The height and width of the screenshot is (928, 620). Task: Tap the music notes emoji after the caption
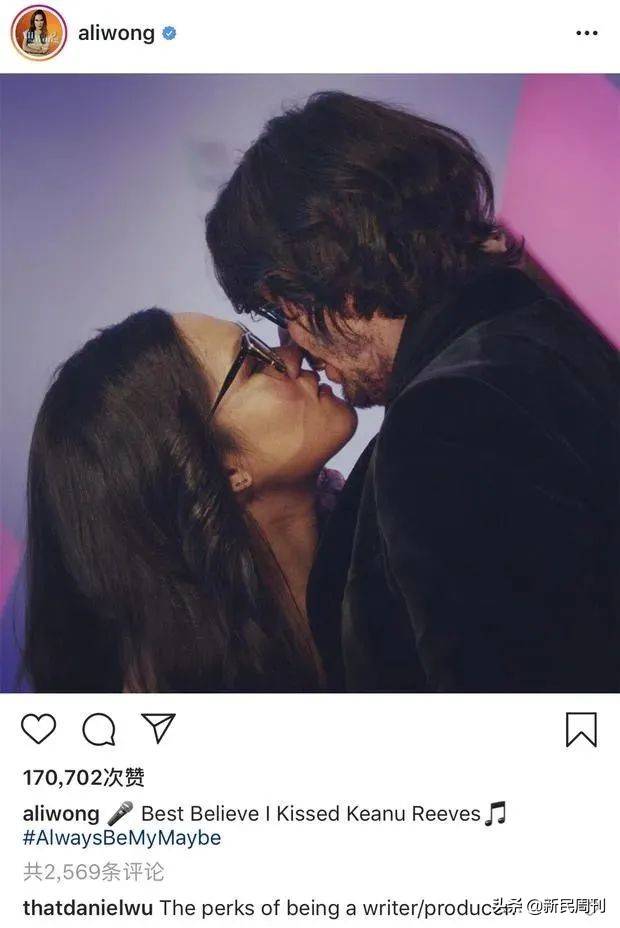point(495,813)
